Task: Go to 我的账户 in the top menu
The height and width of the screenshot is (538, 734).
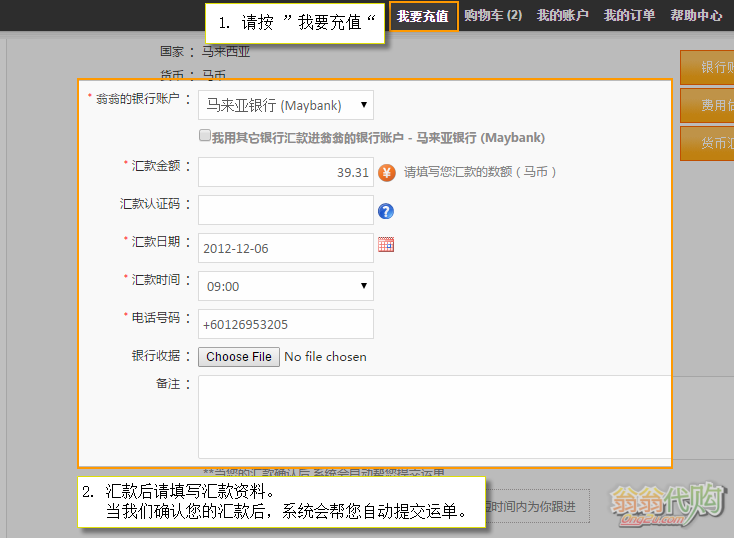Action: click(562, 15)
